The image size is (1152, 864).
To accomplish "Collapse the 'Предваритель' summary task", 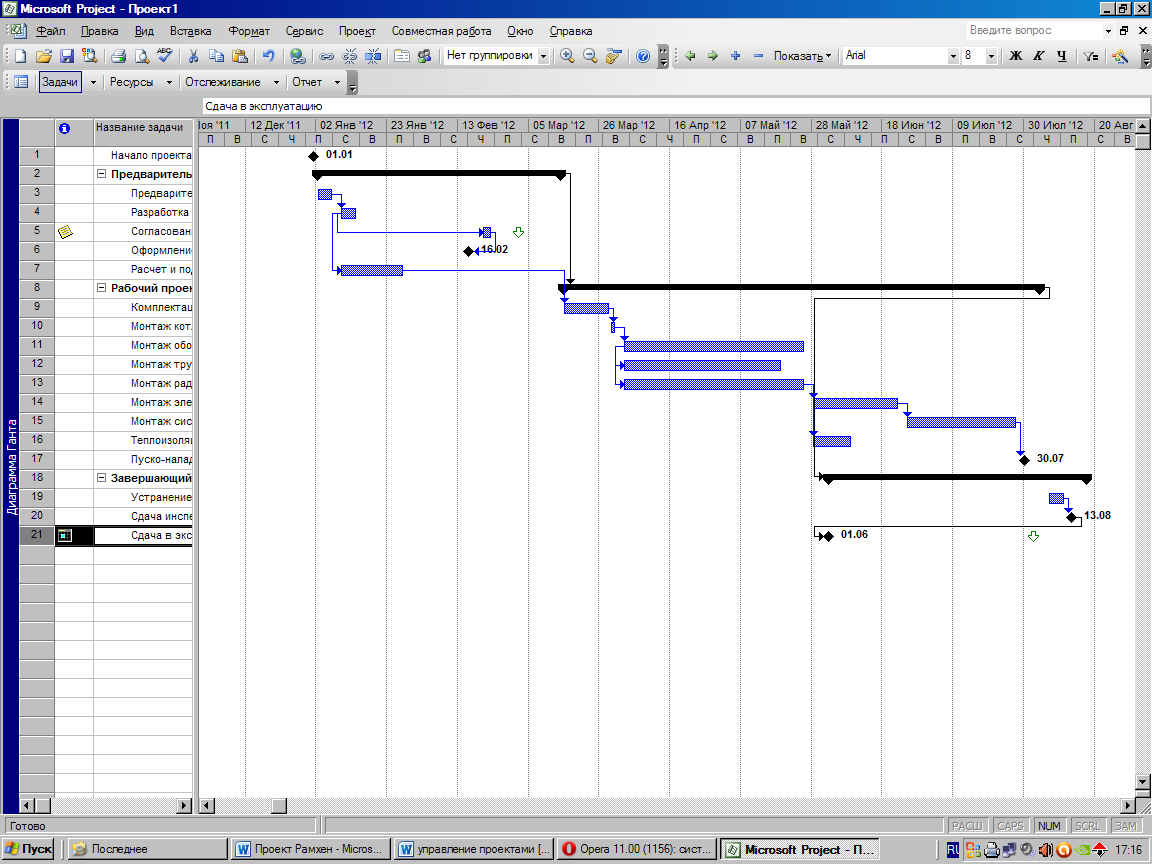I will (x=102, y=174).
